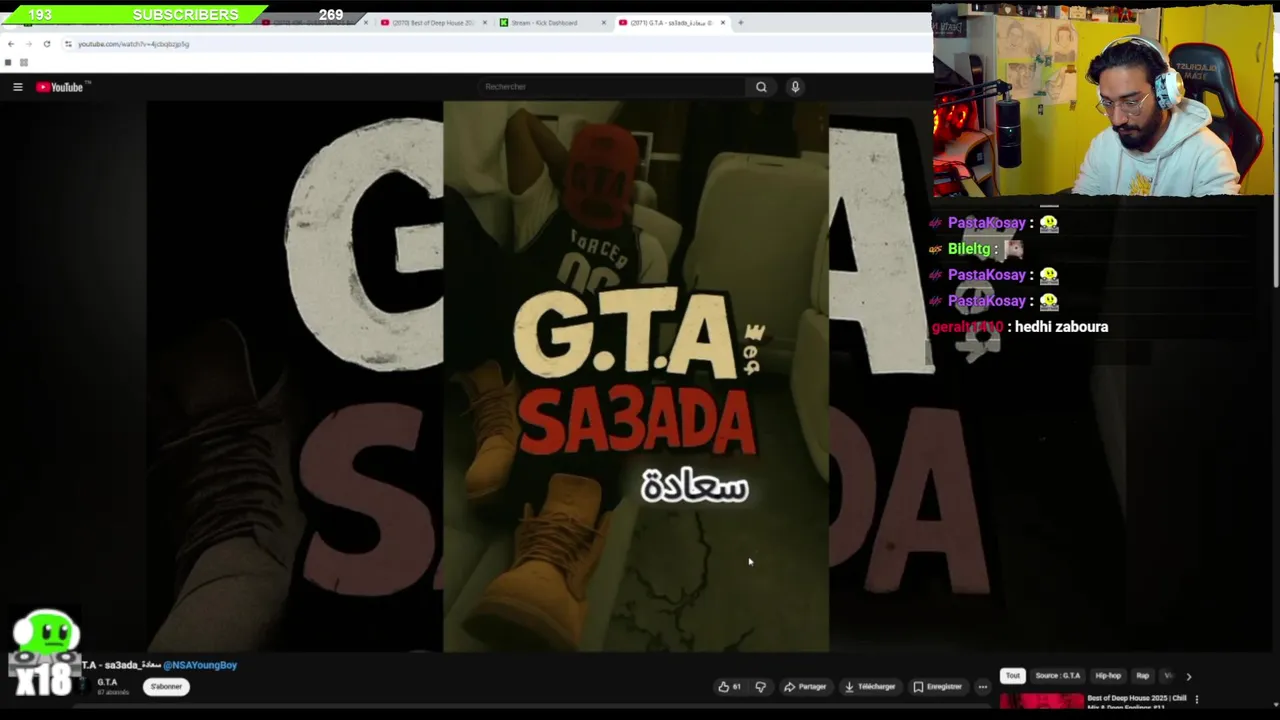
Task: Click the 'hedhi zaboura' chat message
Action: 1061,327
